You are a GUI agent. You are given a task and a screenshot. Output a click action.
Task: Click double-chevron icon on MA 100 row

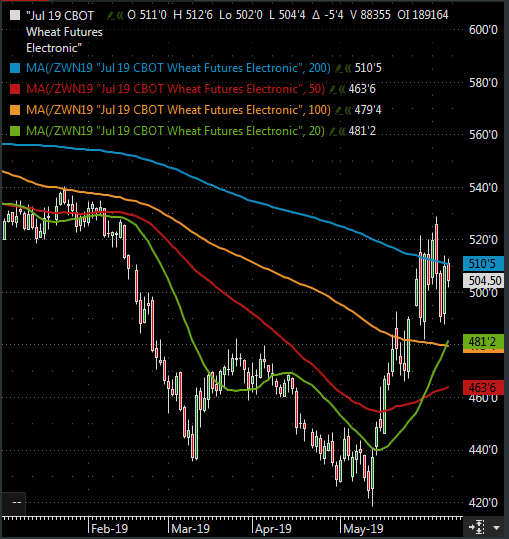[347, 111]
